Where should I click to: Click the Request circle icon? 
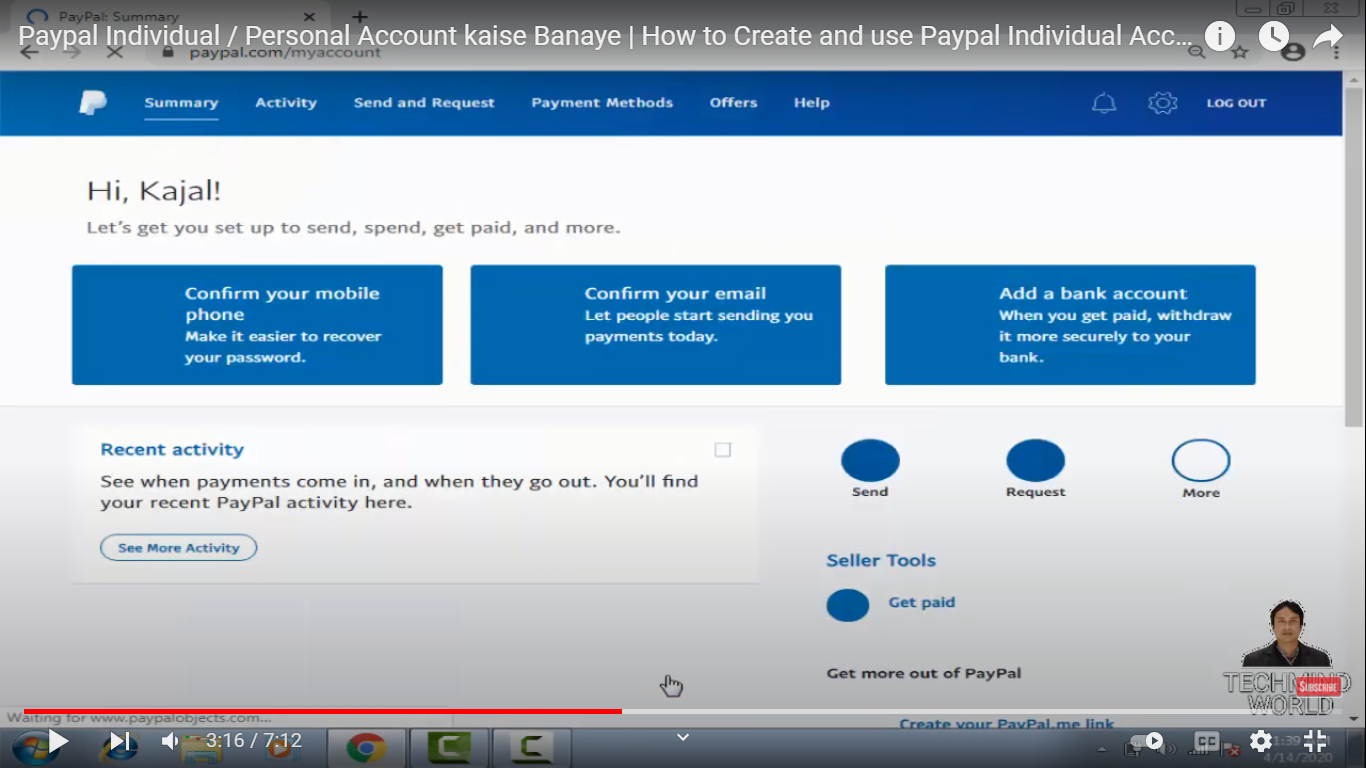pyautogui.click(x=1035, y=461)
